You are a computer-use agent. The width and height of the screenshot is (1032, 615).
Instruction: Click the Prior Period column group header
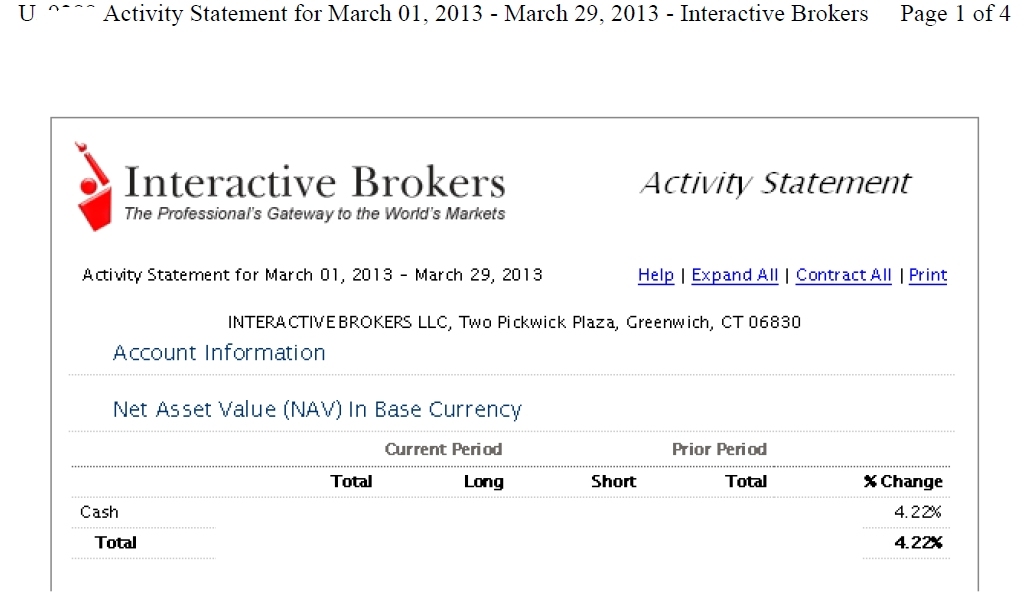click(719, 449)
